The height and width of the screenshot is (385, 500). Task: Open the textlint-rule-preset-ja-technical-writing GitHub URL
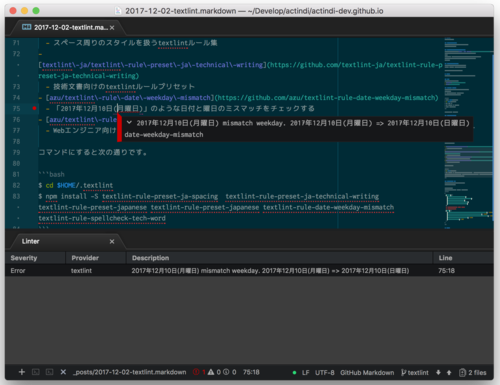tap(356, 65)
